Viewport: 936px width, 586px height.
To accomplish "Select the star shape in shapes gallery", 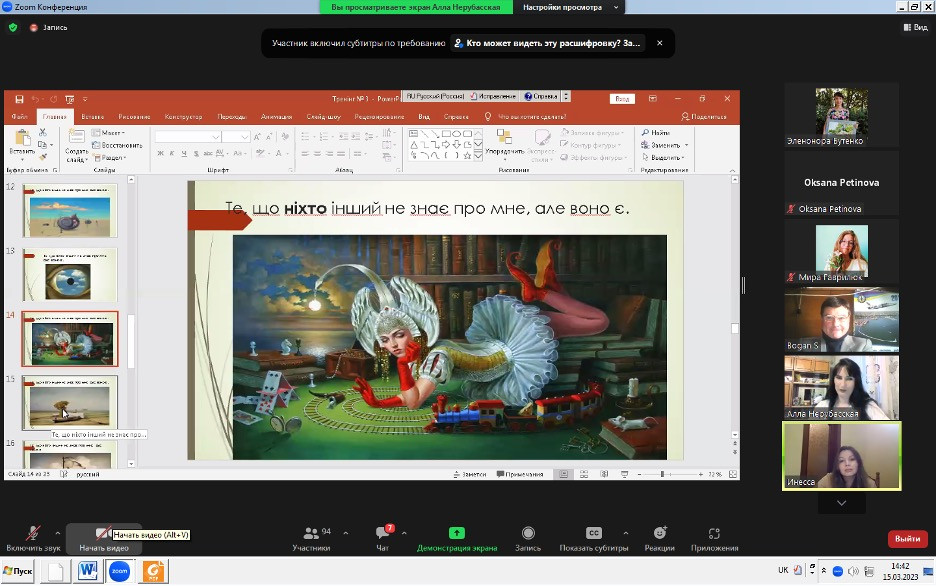I will [x=467, y=155].
